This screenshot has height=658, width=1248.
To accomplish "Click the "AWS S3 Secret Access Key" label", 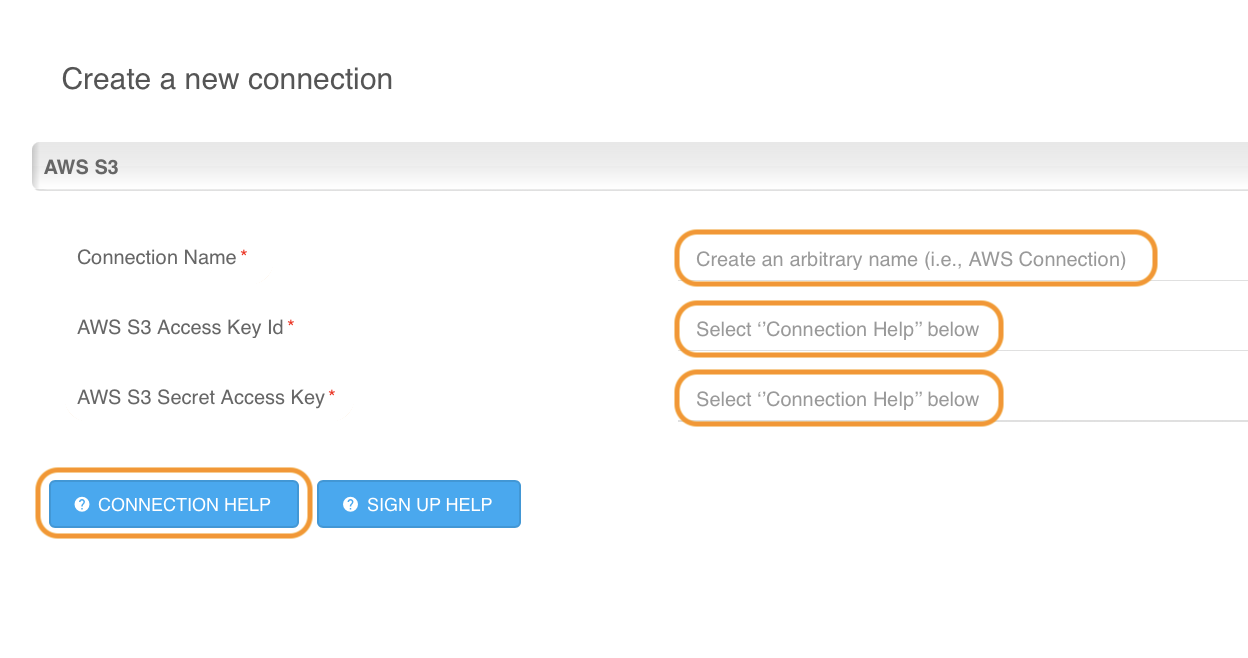I will click(x=200, y=397).
